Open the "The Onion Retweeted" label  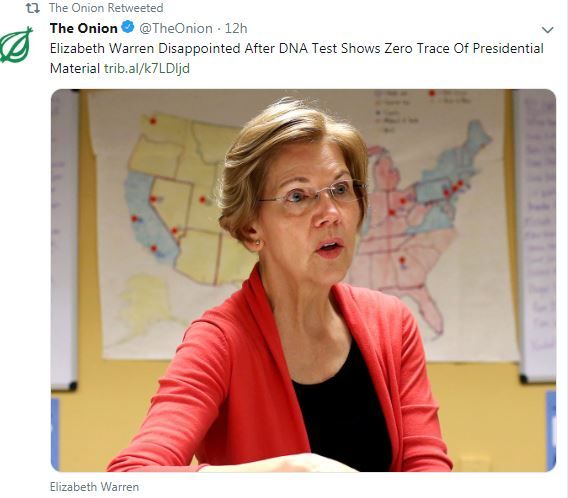pos(106,8)
